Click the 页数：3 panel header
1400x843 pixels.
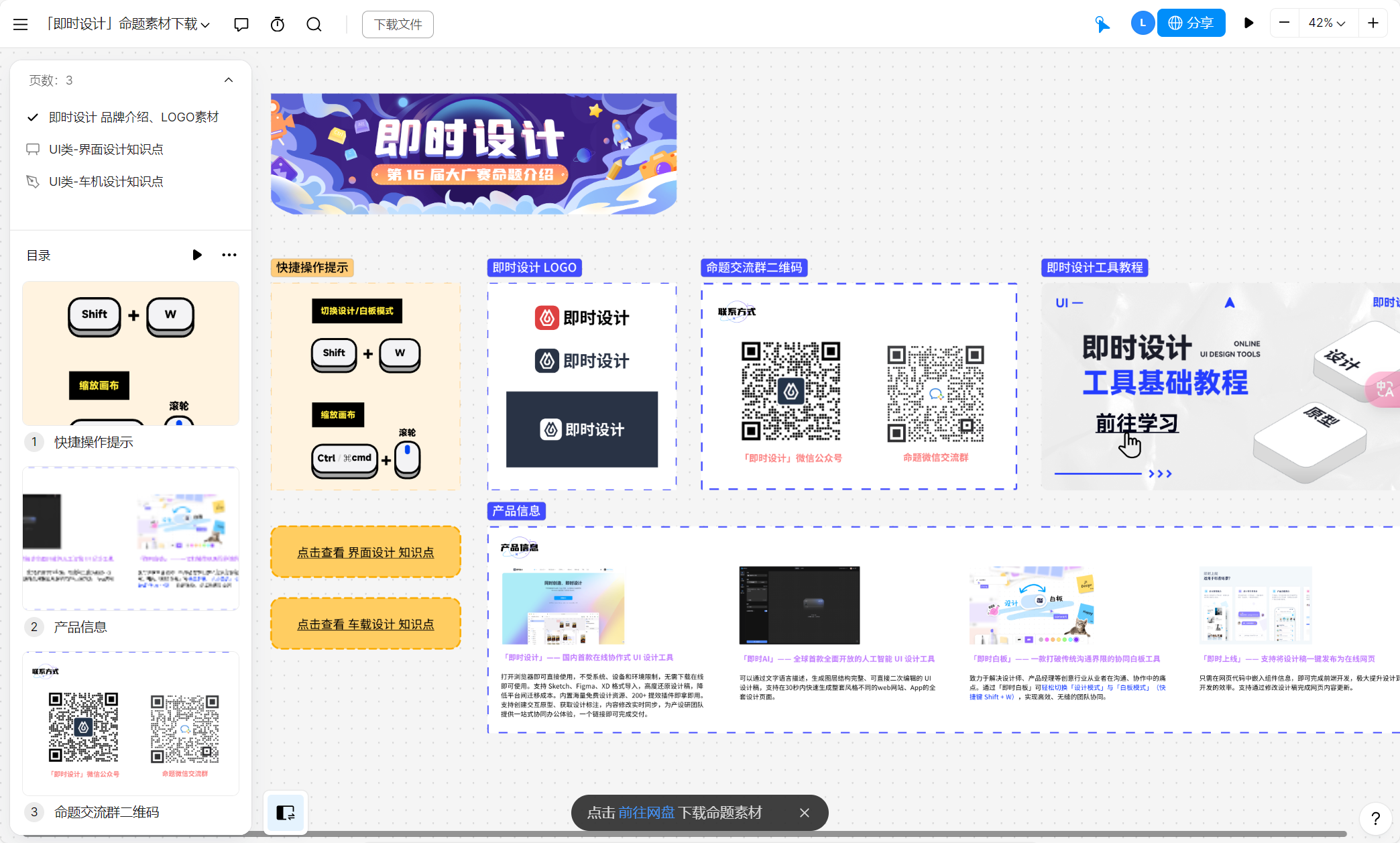[131, 80]
